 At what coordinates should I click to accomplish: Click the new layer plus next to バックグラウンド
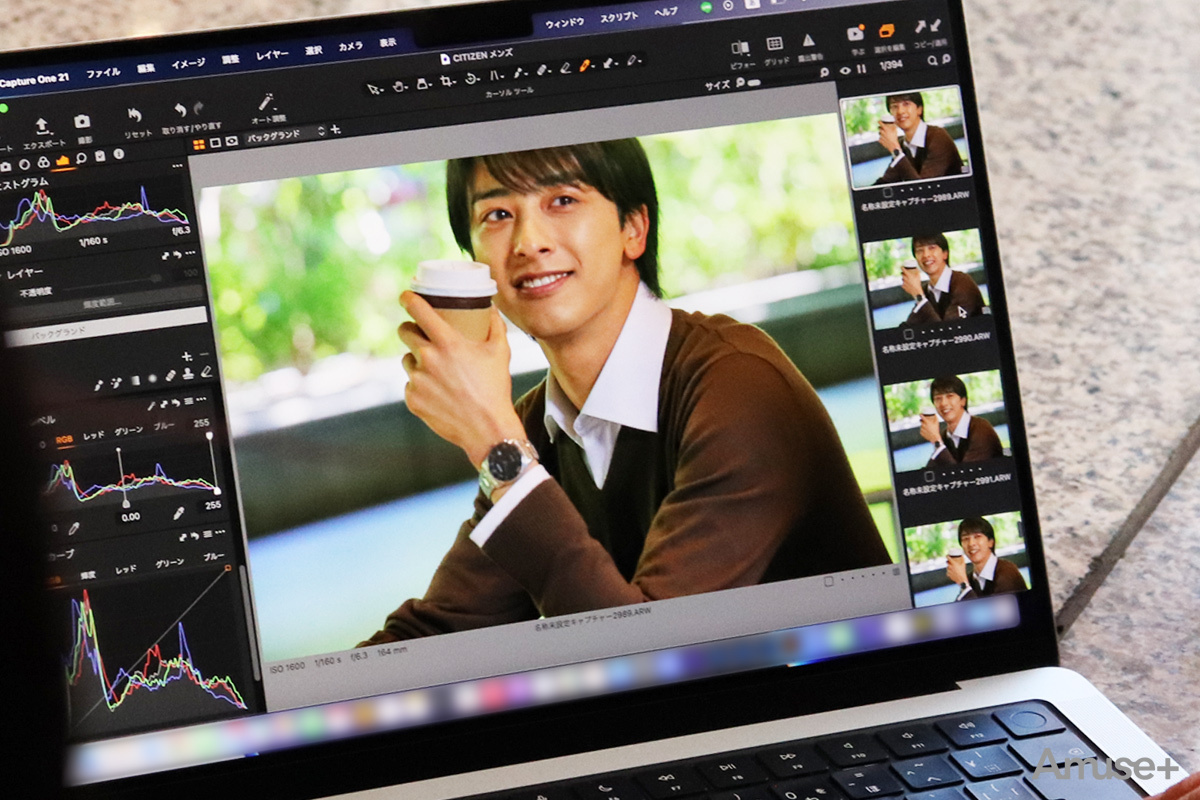click(336, 129)
